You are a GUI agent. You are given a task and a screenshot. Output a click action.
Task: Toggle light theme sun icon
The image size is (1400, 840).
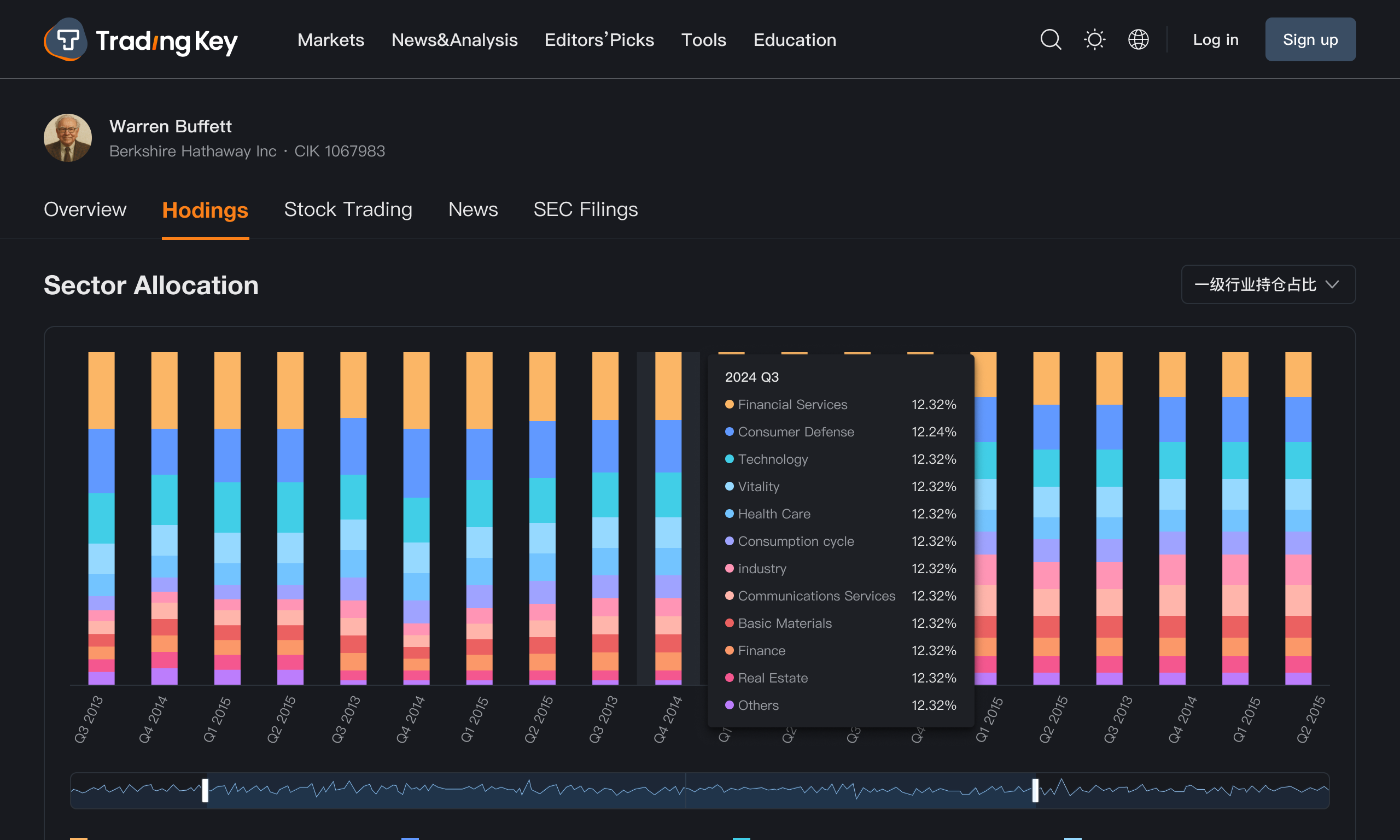(x=1094, y=39)
